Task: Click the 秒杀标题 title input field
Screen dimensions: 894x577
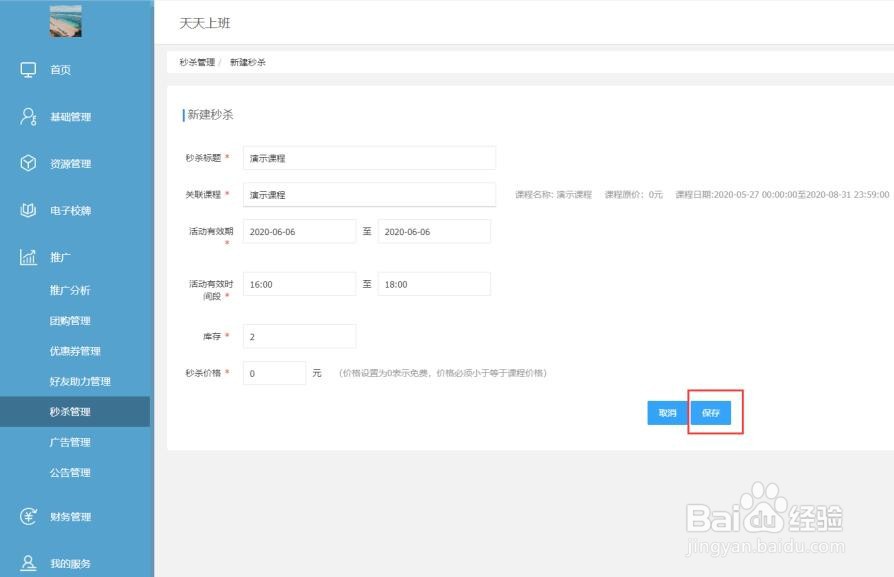Action: pyautogui.click(x=368, y=158)
